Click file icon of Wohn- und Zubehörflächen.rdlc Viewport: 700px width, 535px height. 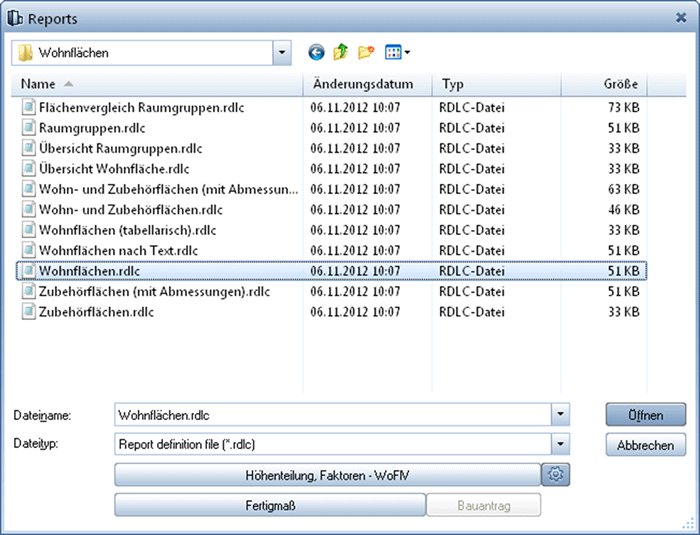click(x=29, y=210)
